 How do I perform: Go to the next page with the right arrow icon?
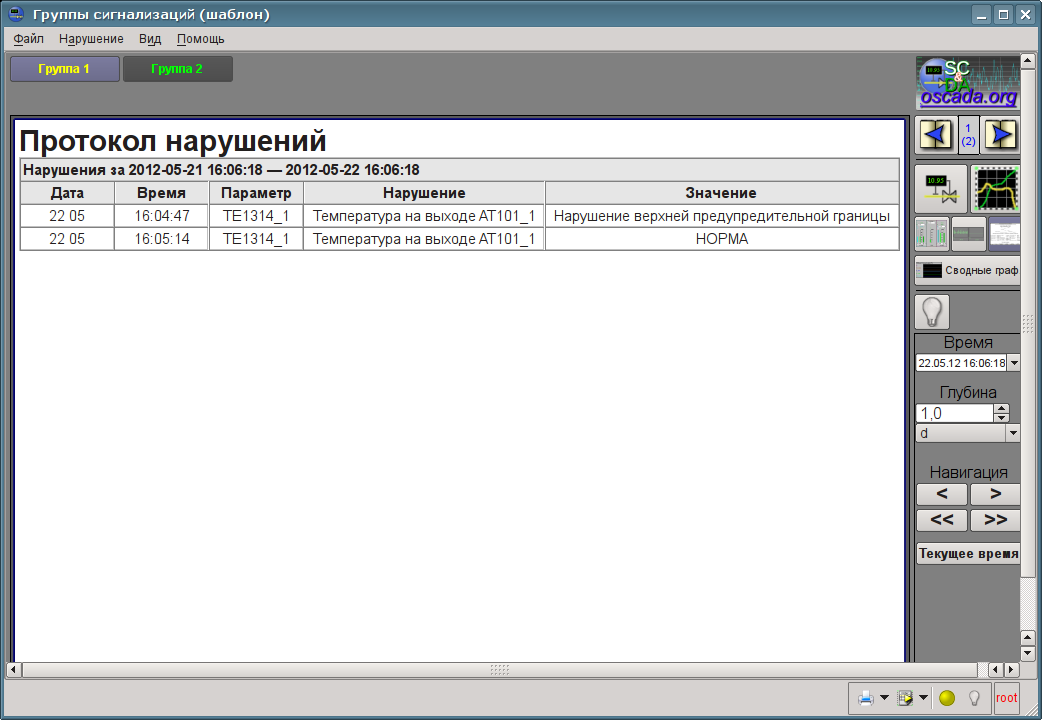coord(1000,134)
